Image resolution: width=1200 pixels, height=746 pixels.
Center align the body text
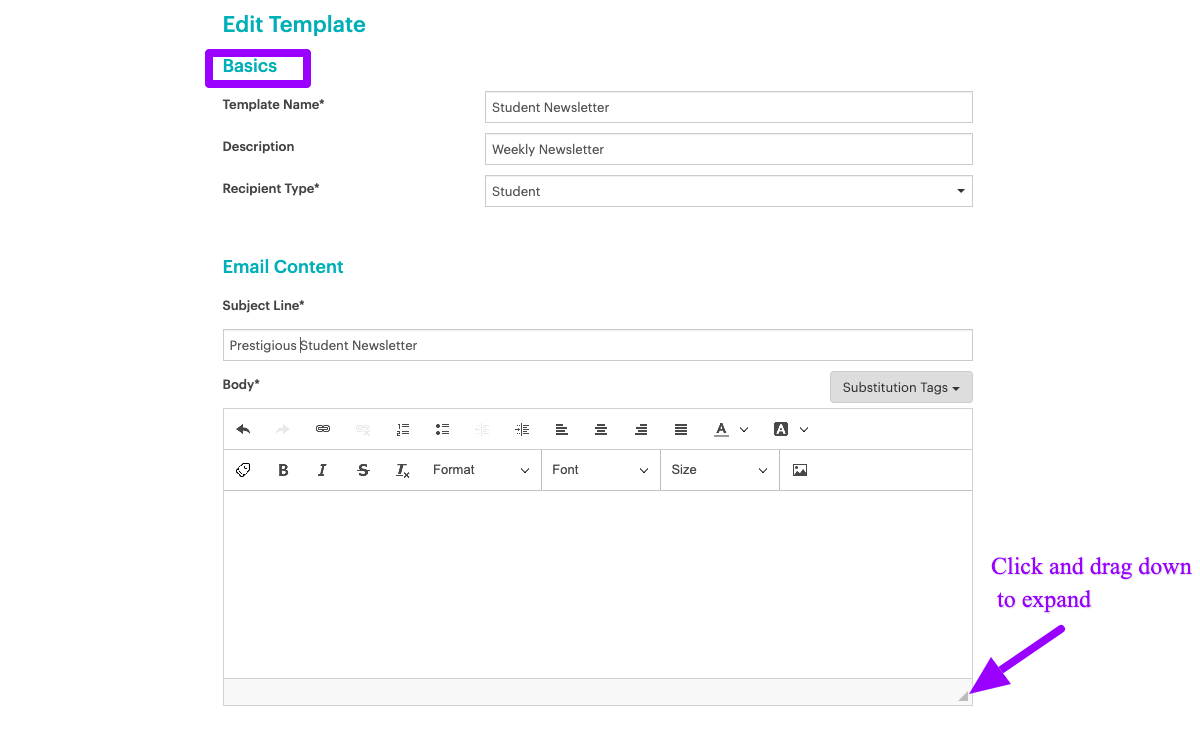click(x=601, y=429)
